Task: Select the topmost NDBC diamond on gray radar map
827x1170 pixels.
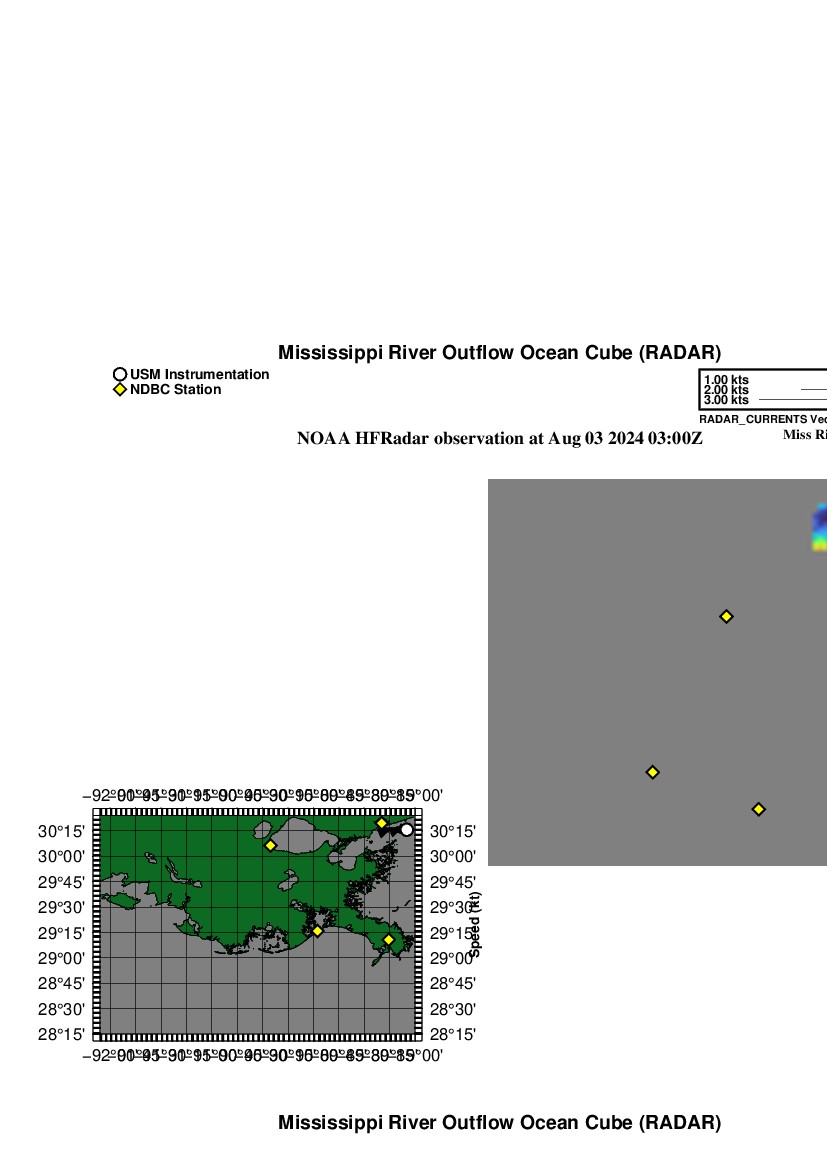Action: pos(727,616)
